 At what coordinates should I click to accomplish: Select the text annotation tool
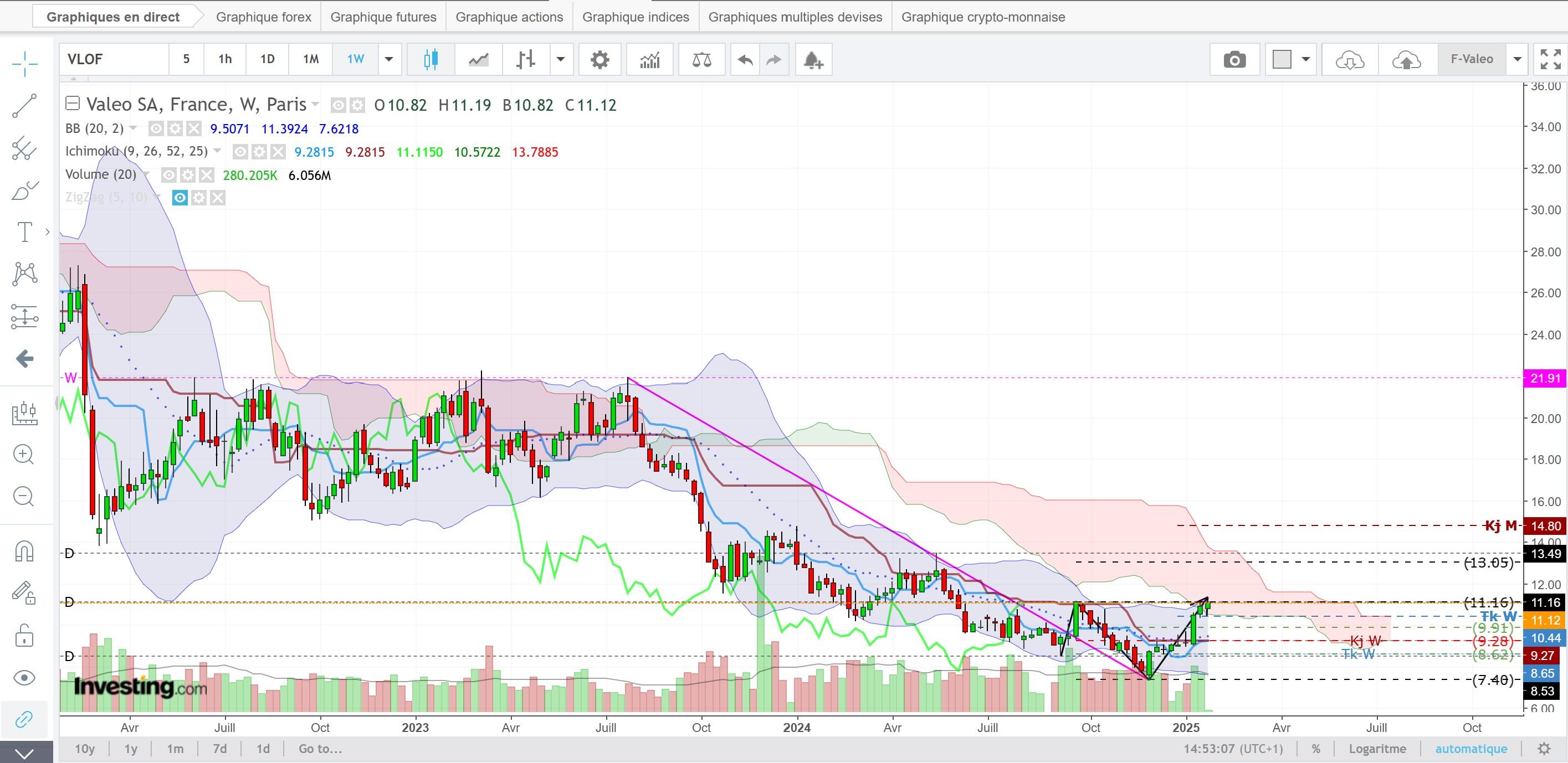coord(24,232)
